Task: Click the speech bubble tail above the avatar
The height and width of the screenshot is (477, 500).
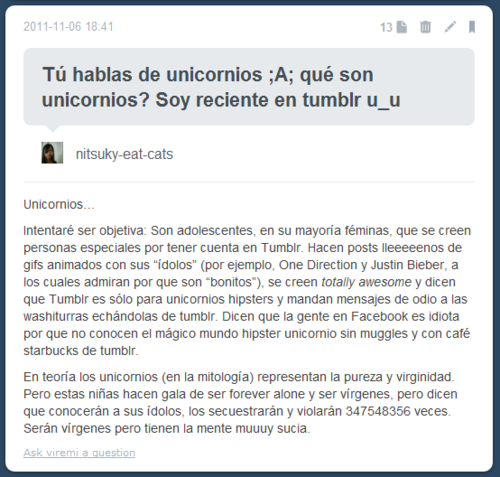Action: [53, 129]
